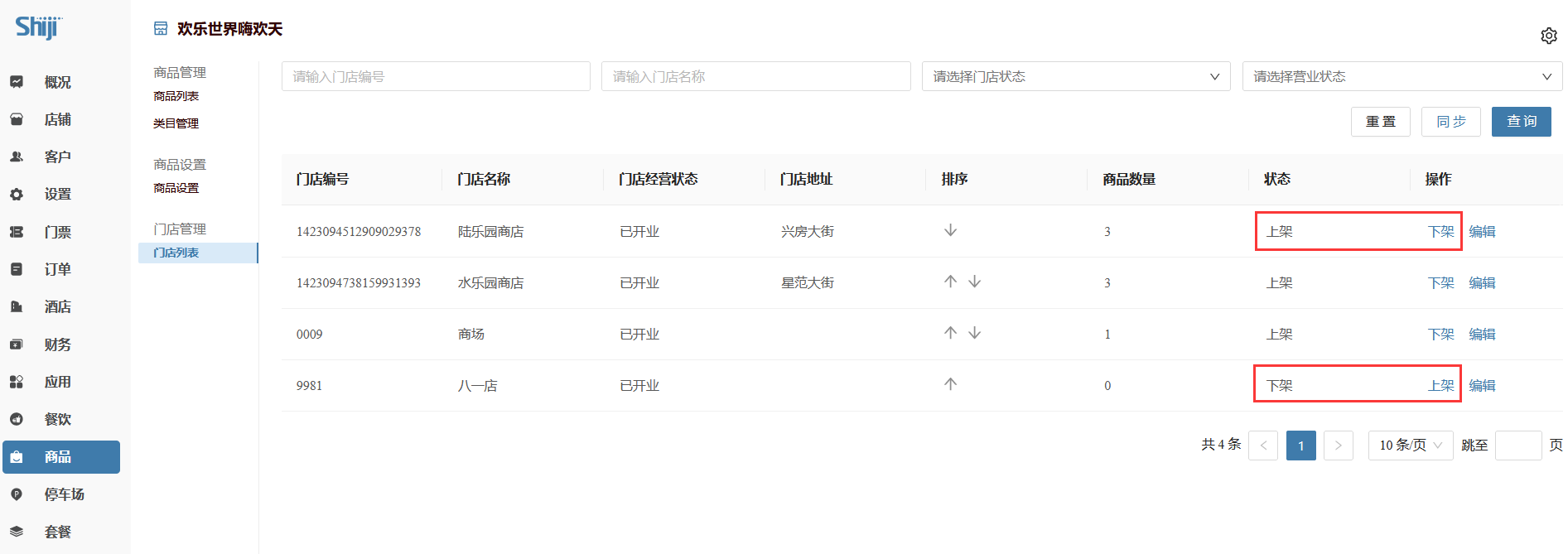Screen dimensions: 1568x554
Task: Click 编辑 link for 商场 row
Action: (1482, 335)
